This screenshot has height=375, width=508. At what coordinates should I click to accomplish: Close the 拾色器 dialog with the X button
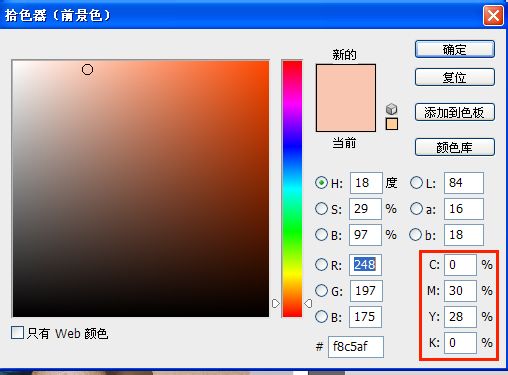click(493, 15)
